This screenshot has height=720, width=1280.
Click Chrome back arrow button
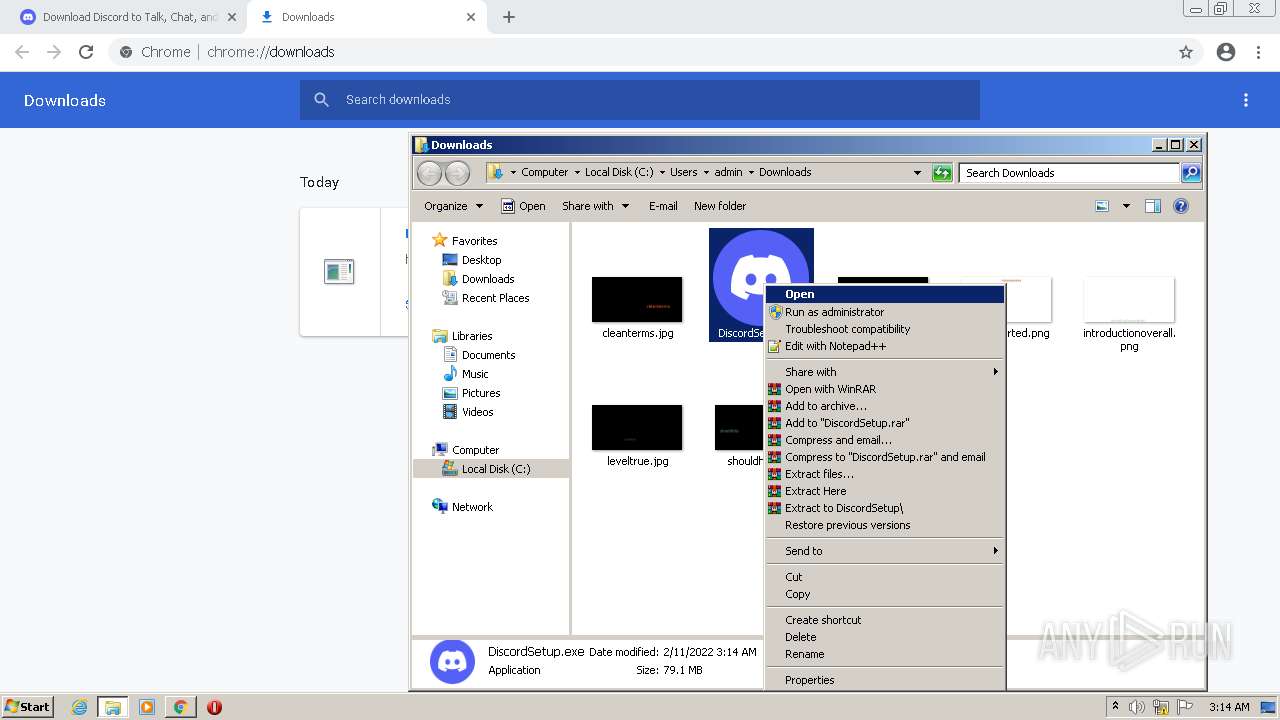click(22, 52)
